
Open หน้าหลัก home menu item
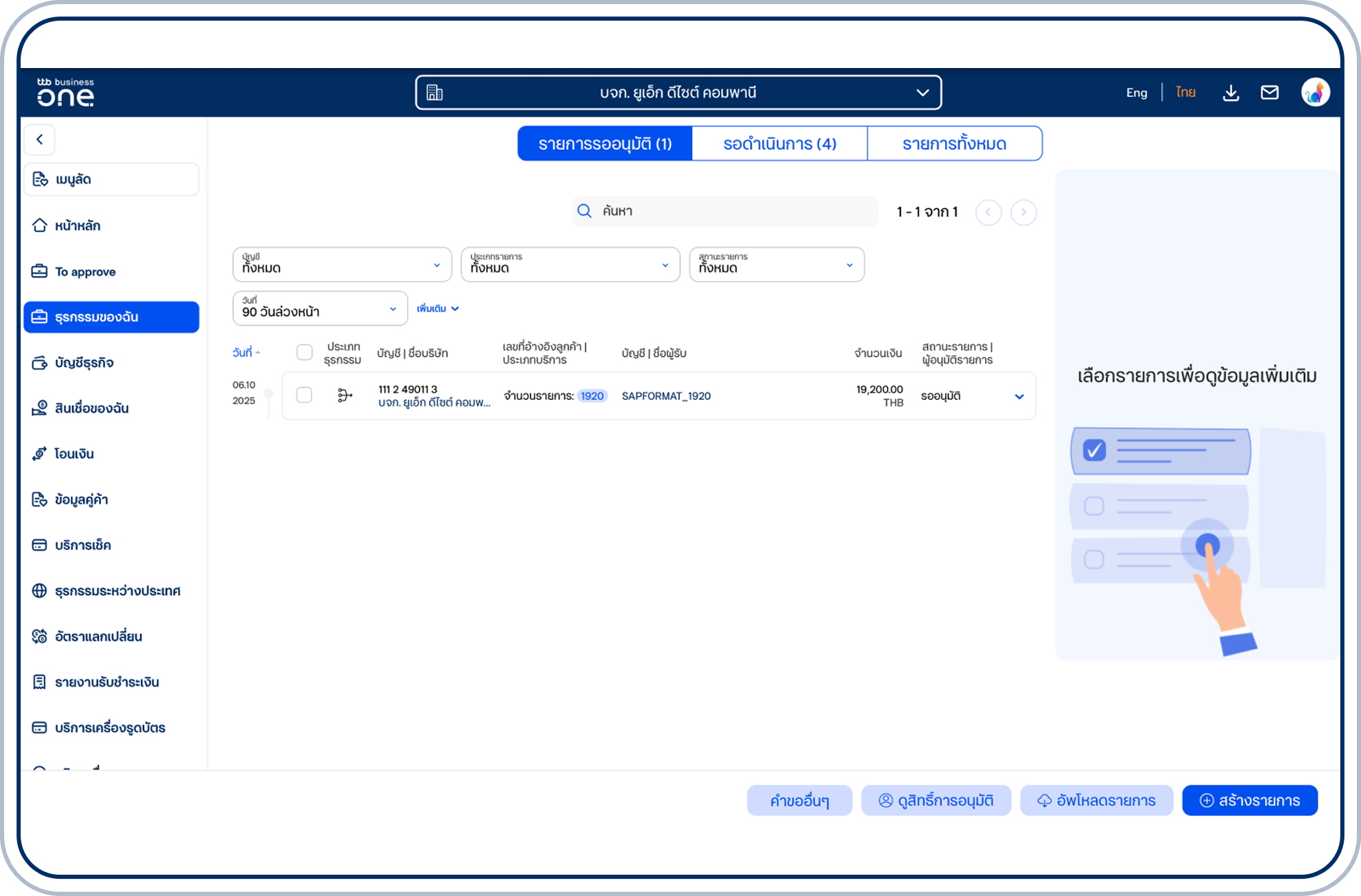(x=77, y=225)
